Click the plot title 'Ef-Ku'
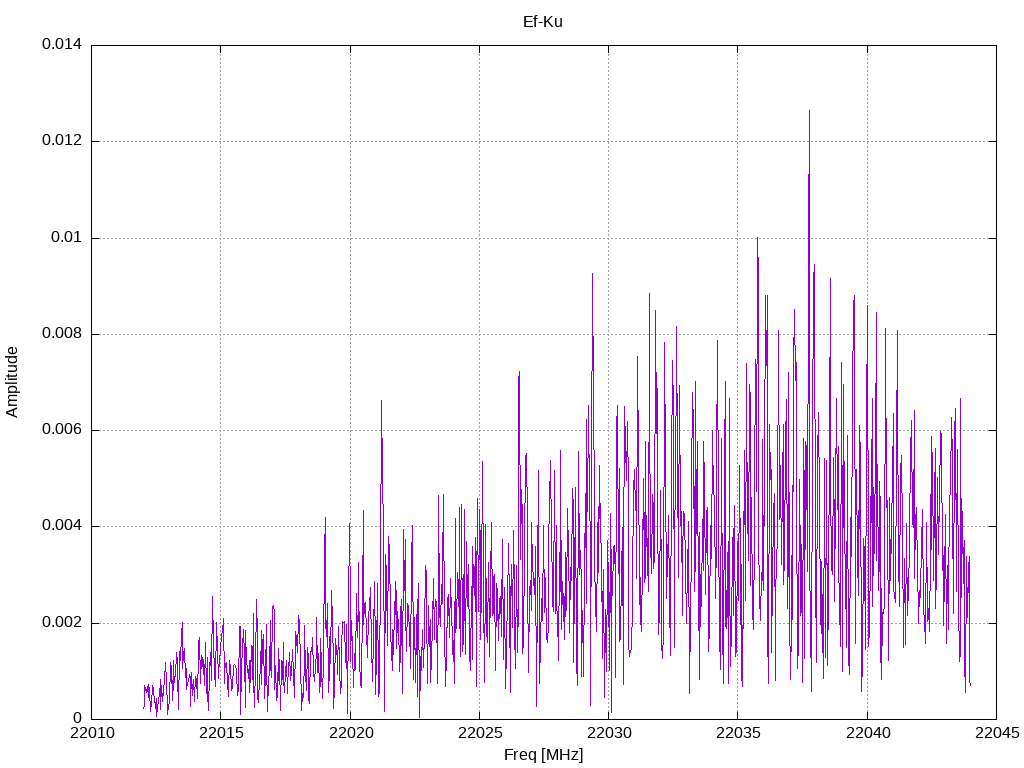The width and height of the screenshot is (1024, 768). 543,22
